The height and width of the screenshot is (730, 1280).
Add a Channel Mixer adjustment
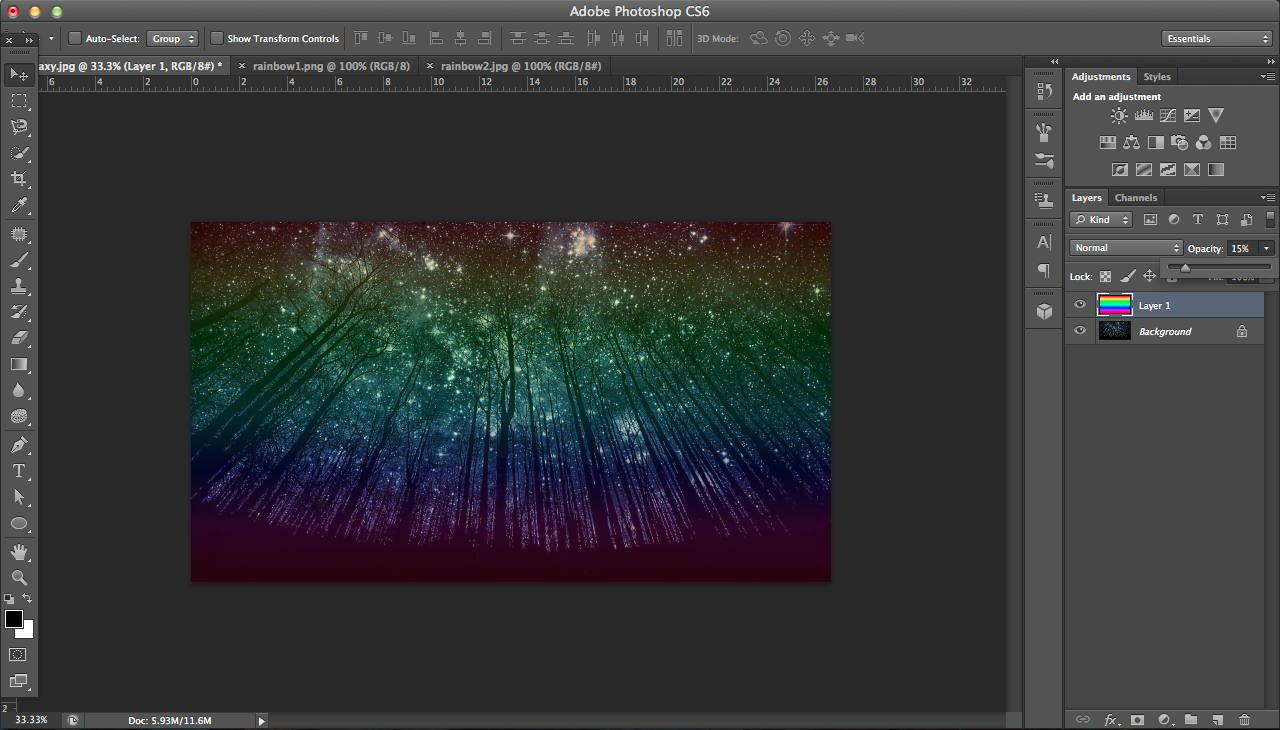click(1204, 143)
